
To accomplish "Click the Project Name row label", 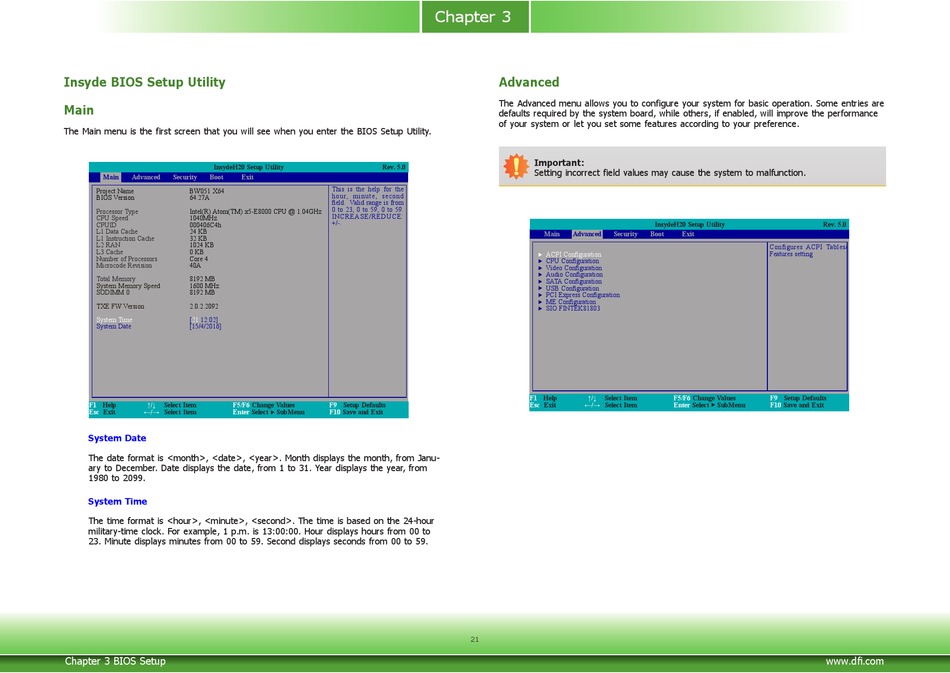I will pyautogui.click(x=115, y=191).
